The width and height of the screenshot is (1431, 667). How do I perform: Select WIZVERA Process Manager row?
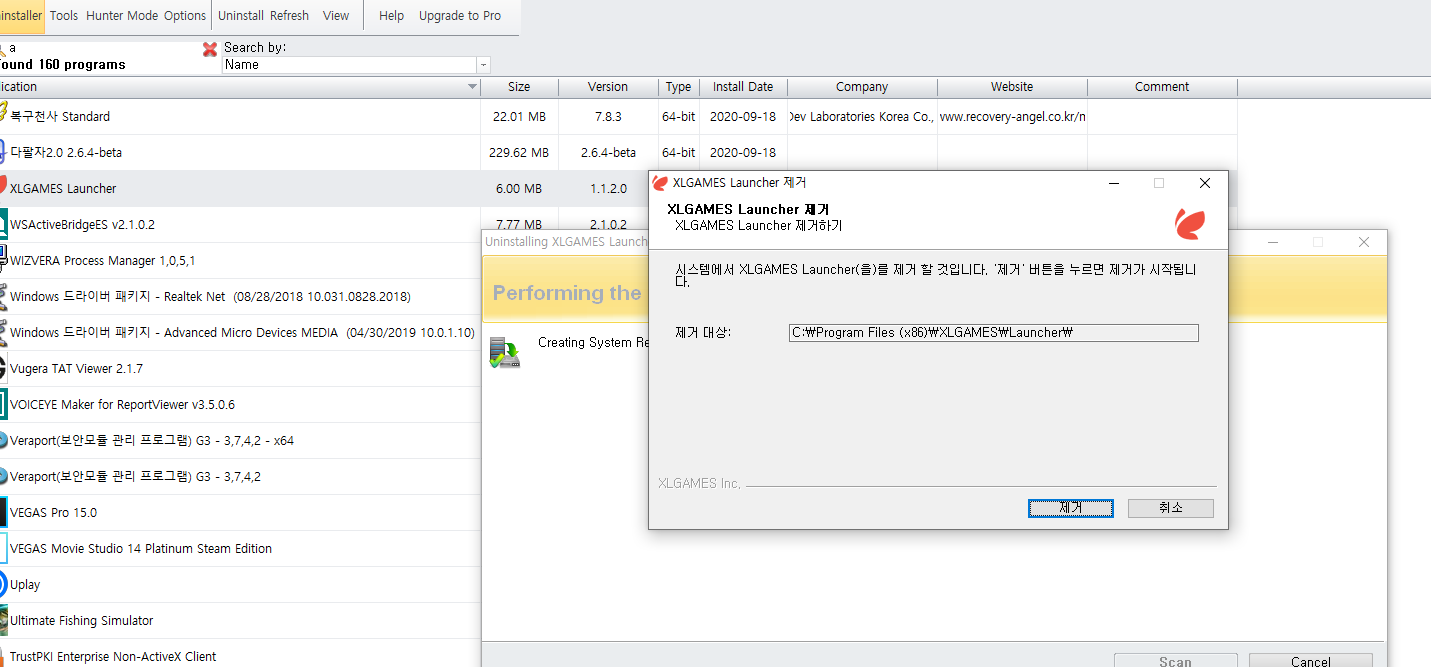click(x=240, y=261)
